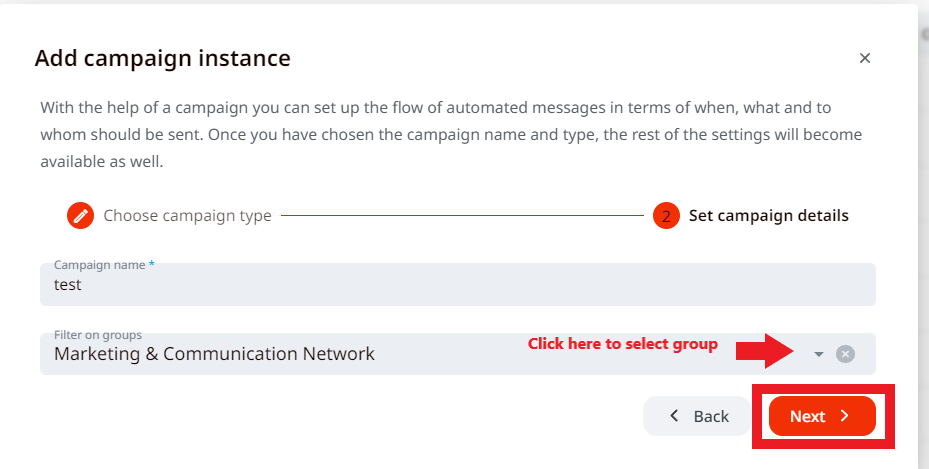Click the "test" text in Campaign name
The height and width of the screenshot is (469, 929).
click(68, 285)
